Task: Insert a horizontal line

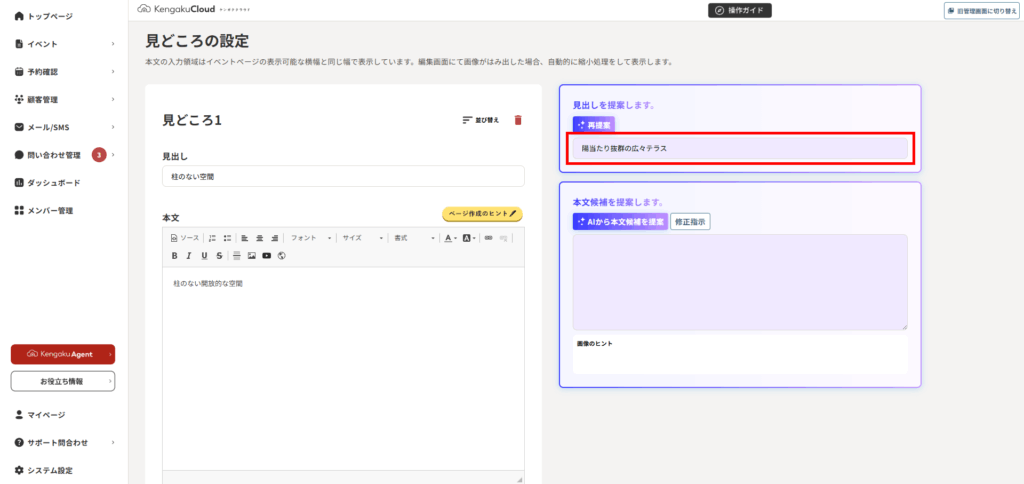Action: (x=236, y=255)
